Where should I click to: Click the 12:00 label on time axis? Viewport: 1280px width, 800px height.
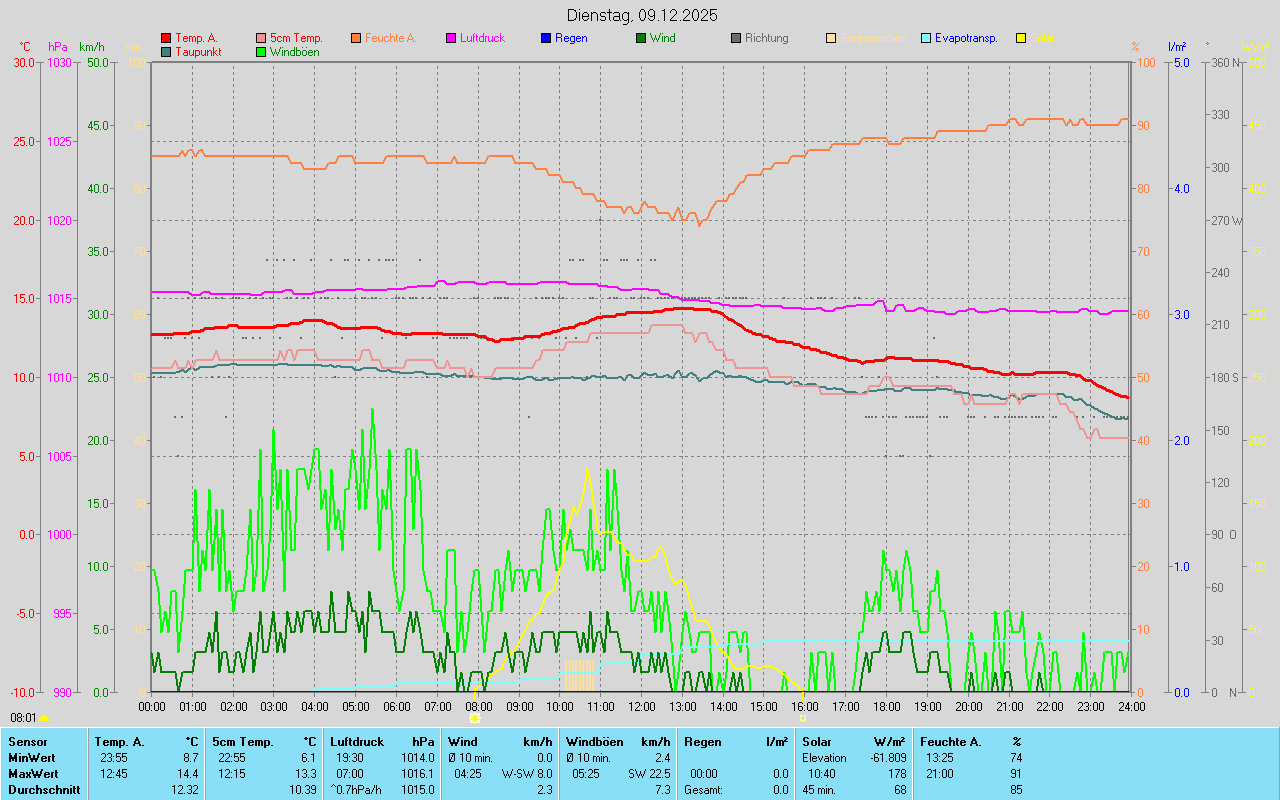point(641,706)
